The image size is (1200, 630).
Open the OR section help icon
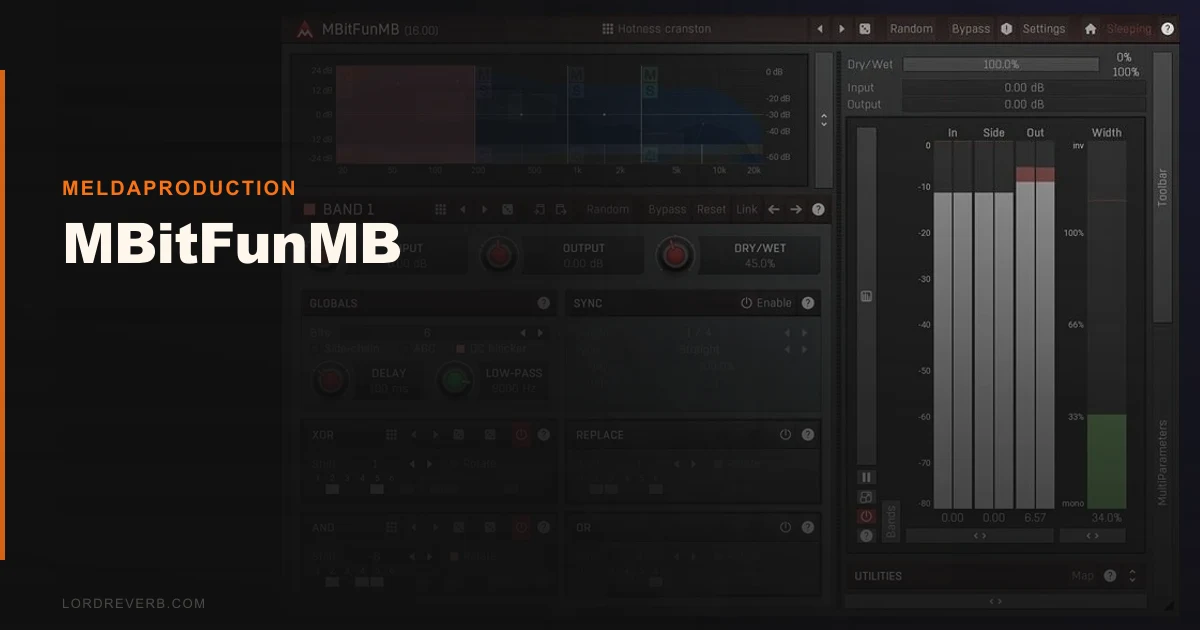coord(808,527)
